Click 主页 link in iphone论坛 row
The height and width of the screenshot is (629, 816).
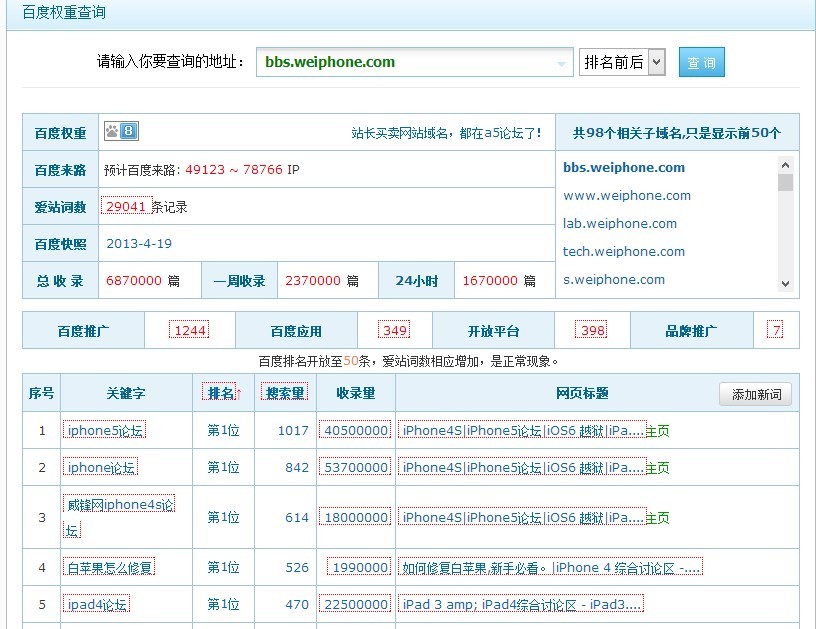(x=658, y=468)
